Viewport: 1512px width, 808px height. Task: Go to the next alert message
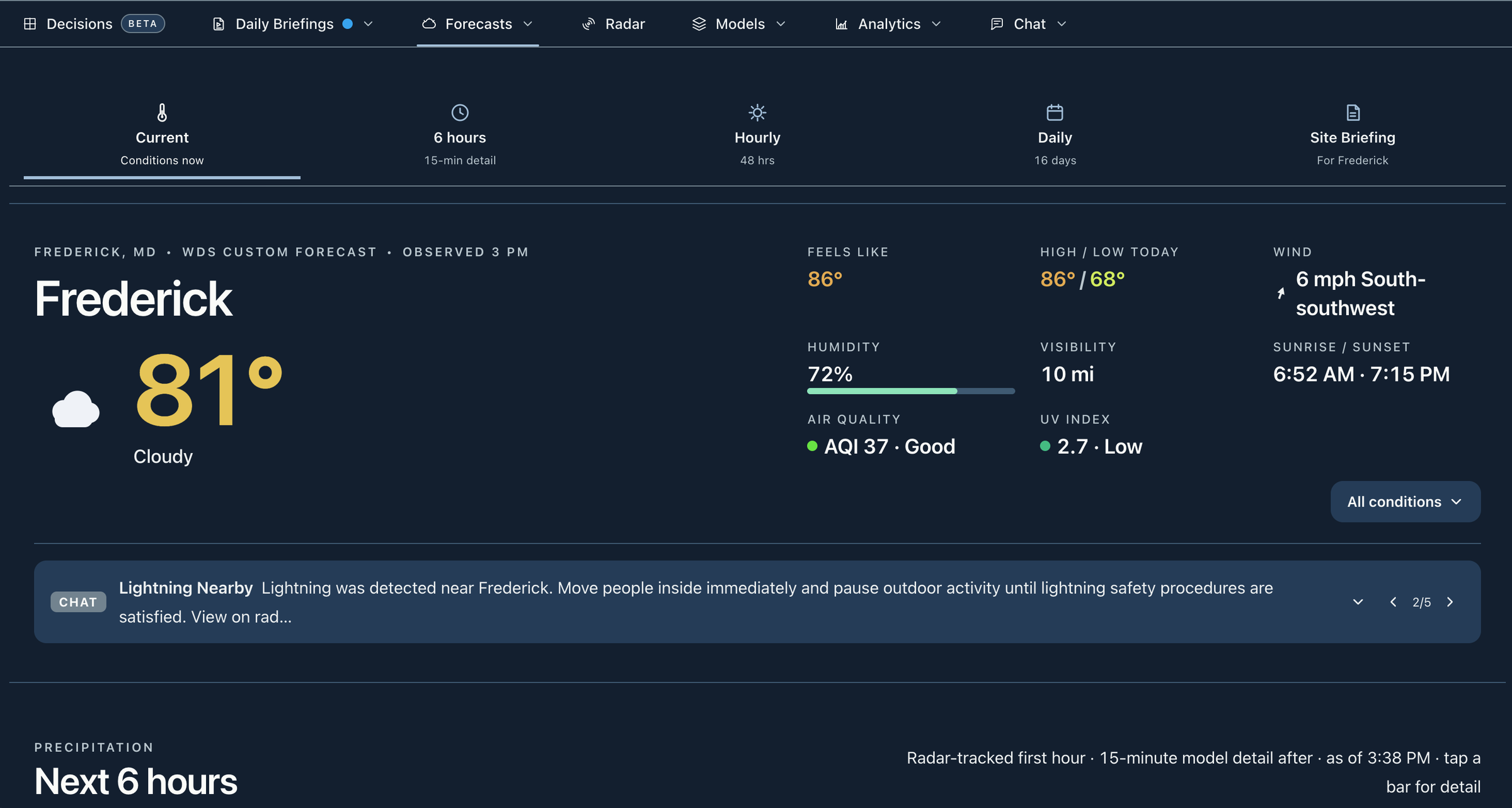pyautogui.click(x=1450, y=602)
